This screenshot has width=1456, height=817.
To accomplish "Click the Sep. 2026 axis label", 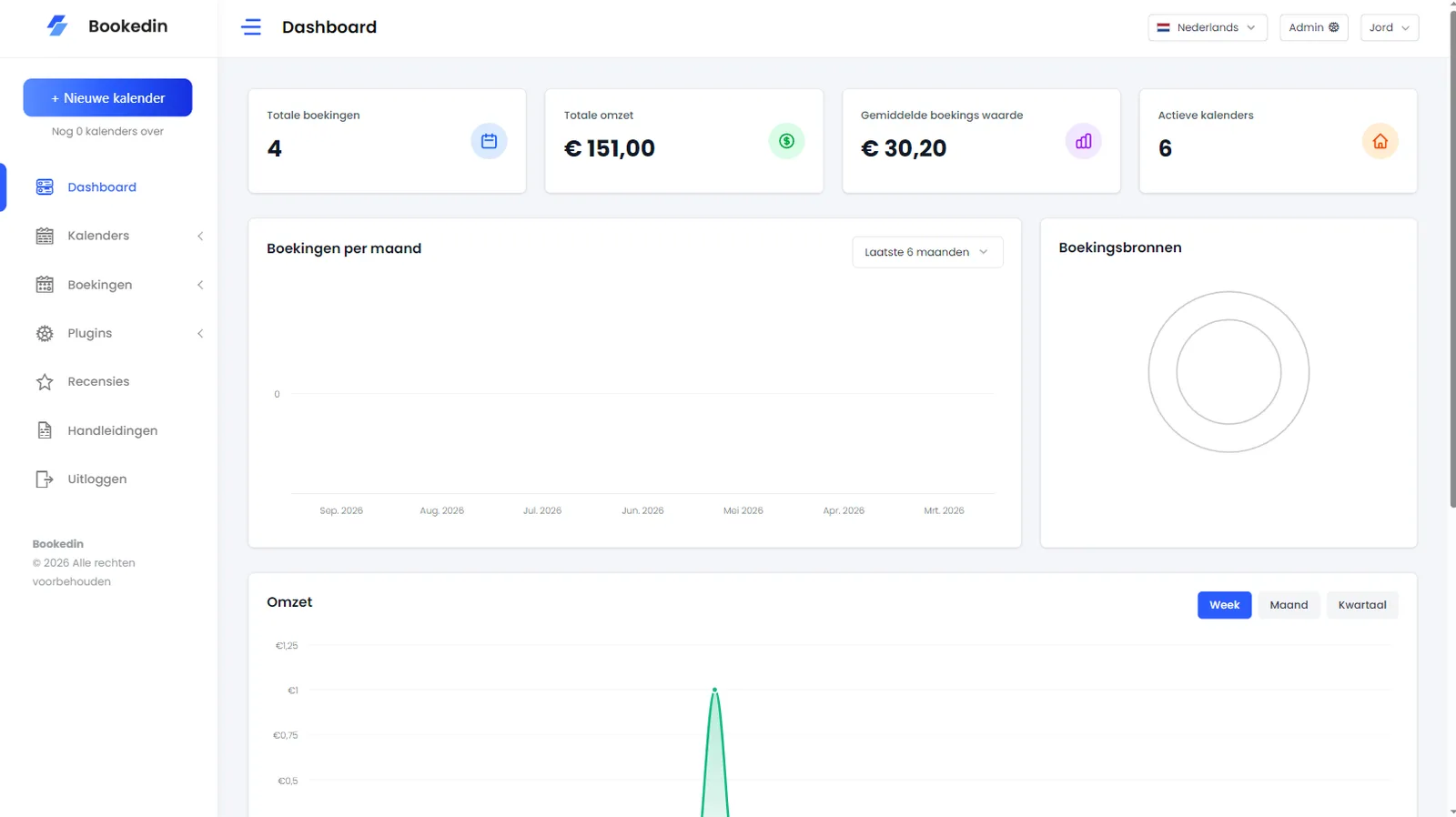I will pos(341,510).
